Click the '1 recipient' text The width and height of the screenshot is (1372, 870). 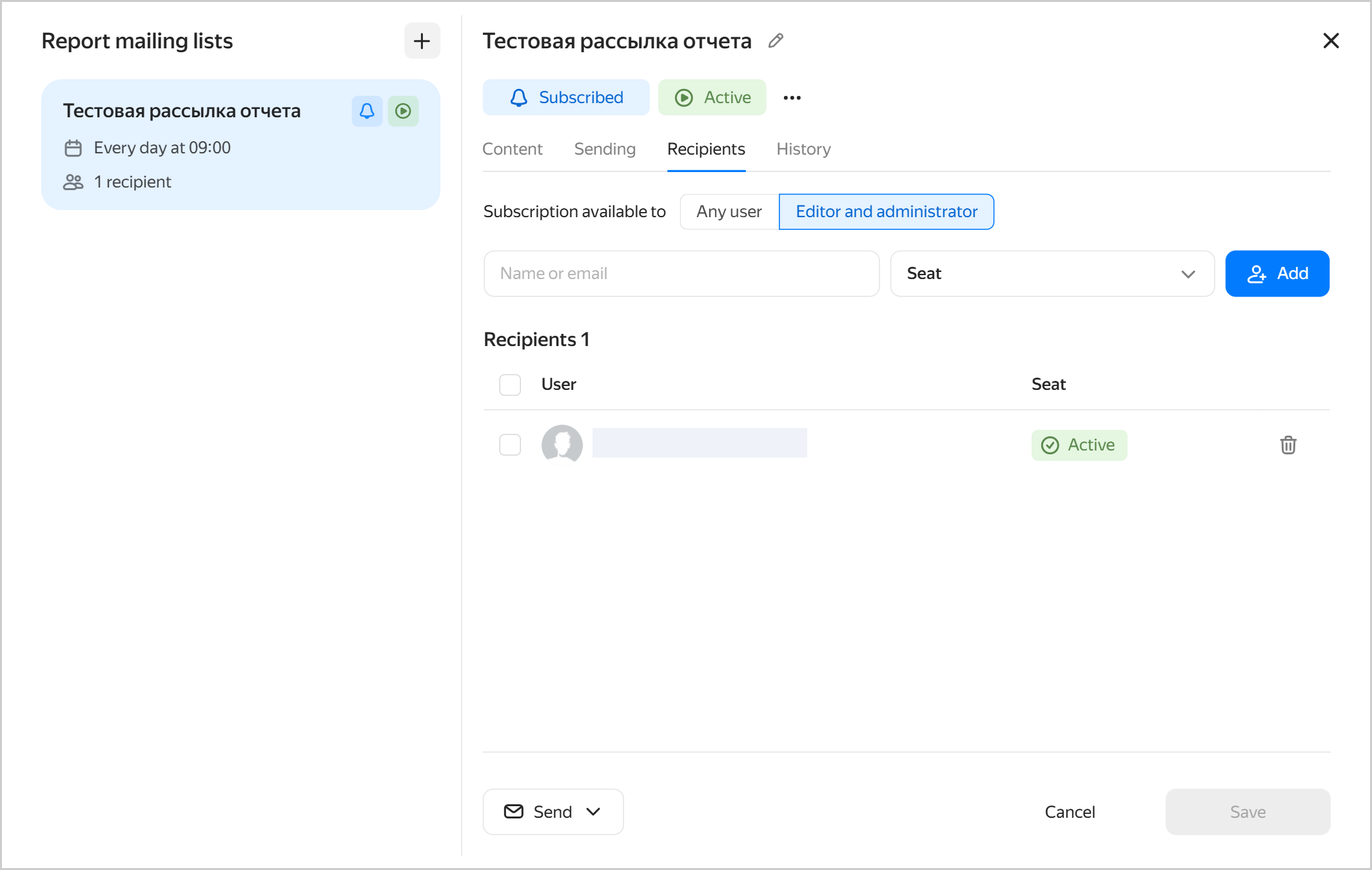click(132, 182)
